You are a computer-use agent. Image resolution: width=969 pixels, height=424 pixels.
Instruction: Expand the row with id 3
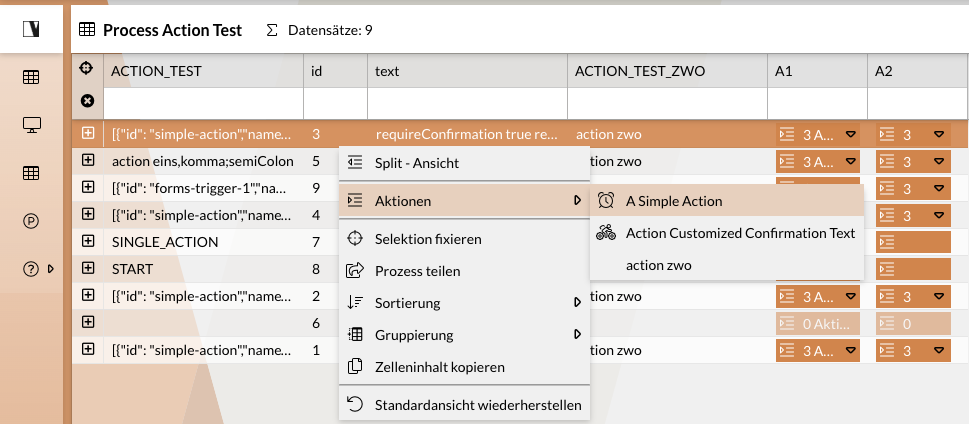[x=88, y=133]
